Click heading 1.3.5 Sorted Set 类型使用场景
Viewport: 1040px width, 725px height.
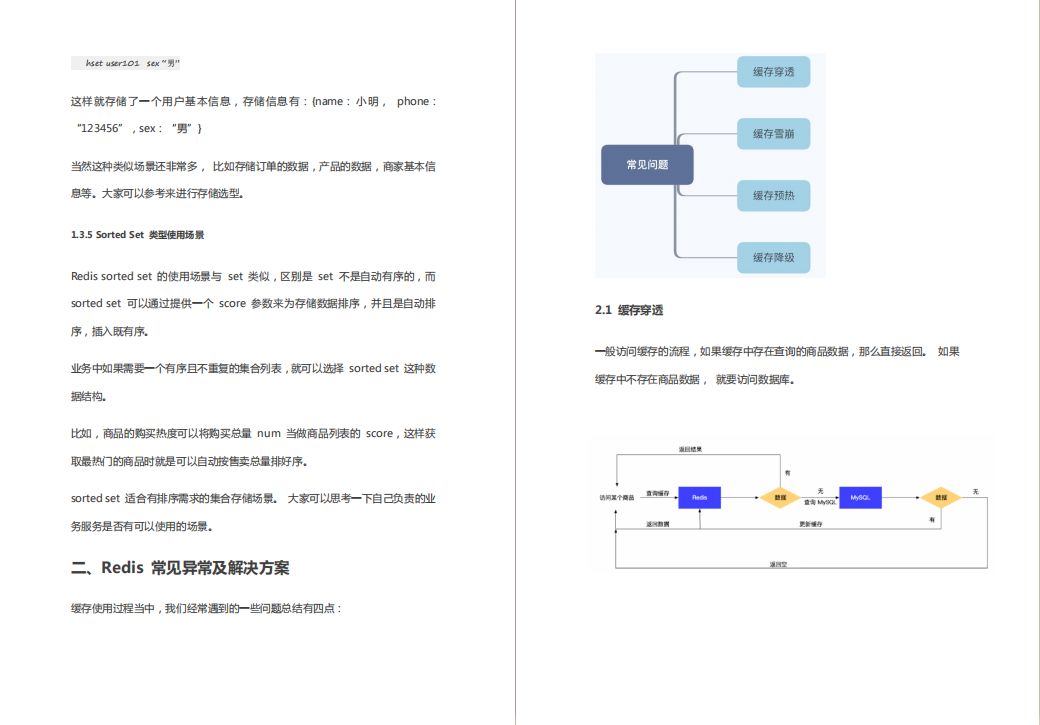[137, 235]
